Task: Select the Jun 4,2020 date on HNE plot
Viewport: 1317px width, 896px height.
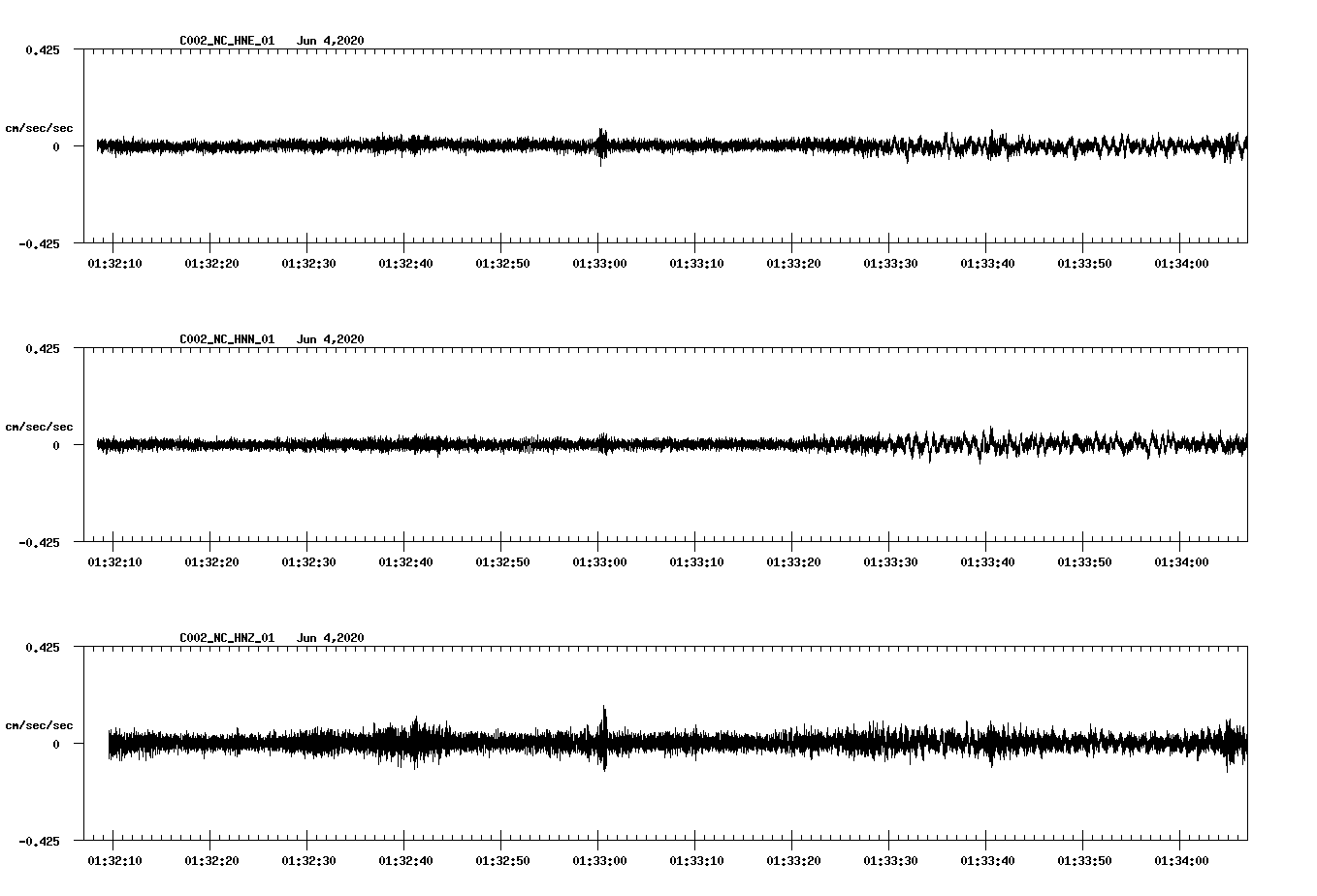Action: 331,41
